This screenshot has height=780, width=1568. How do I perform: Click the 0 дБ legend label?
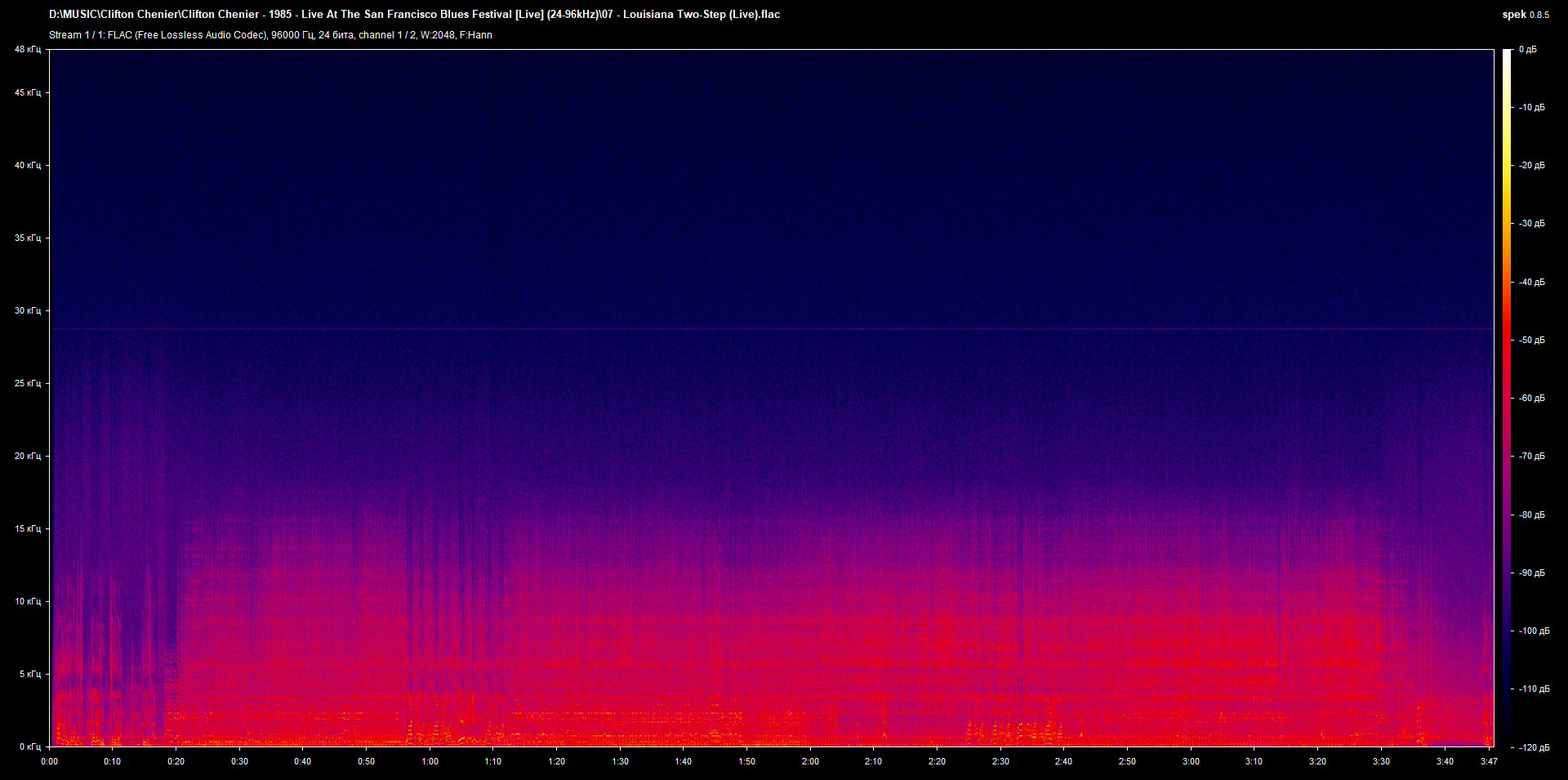[x=1529, y=49]
